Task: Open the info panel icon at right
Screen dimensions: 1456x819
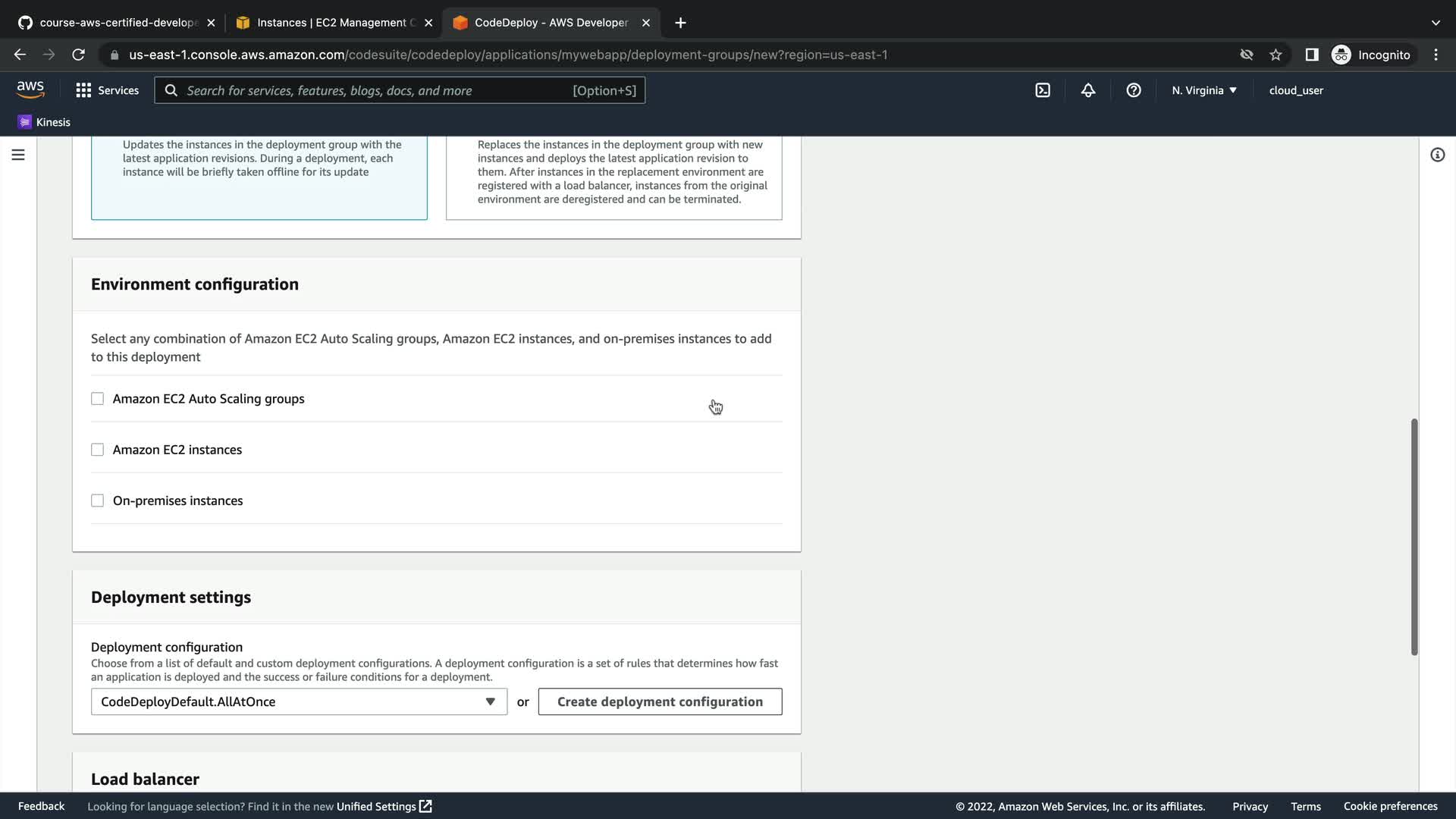Action: [x=1437, y=155]
